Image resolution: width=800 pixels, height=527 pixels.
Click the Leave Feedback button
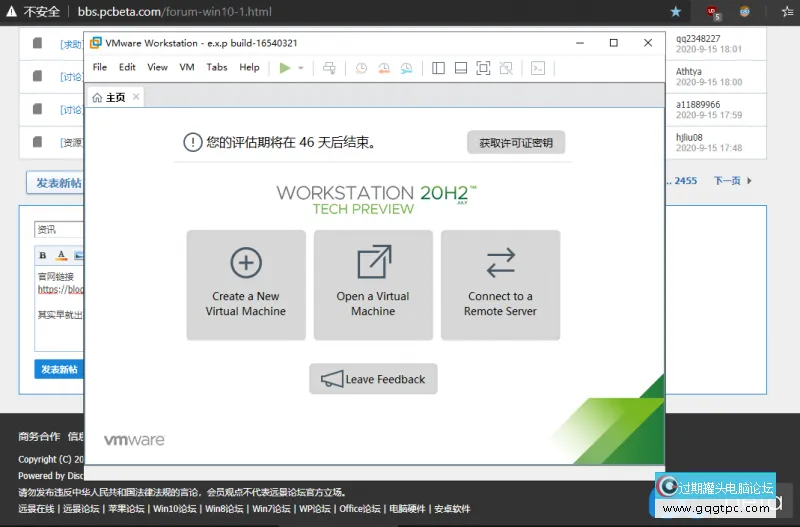[x=373, y=379]
